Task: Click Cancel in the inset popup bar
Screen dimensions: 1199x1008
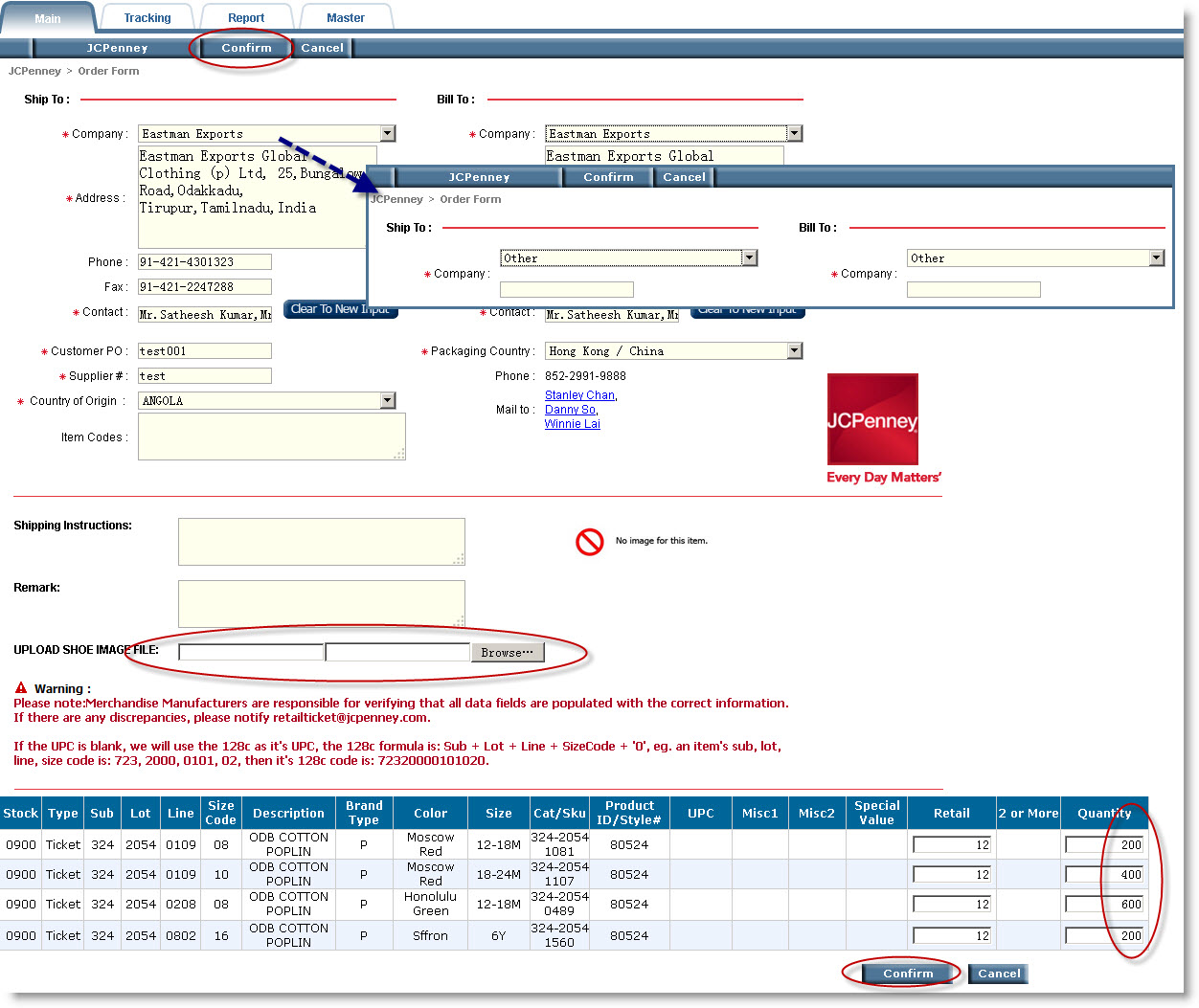Action: point(684,177)
